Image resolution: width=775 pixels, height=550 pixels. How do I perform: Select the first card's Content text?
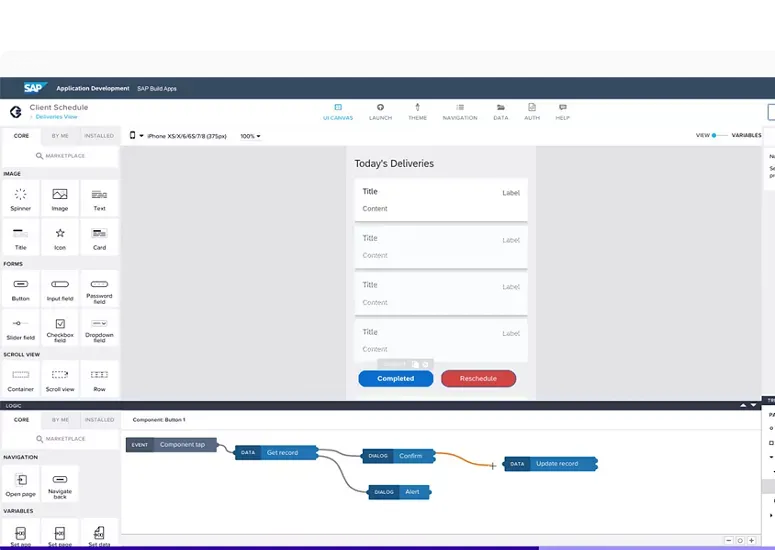pos(375,209)
